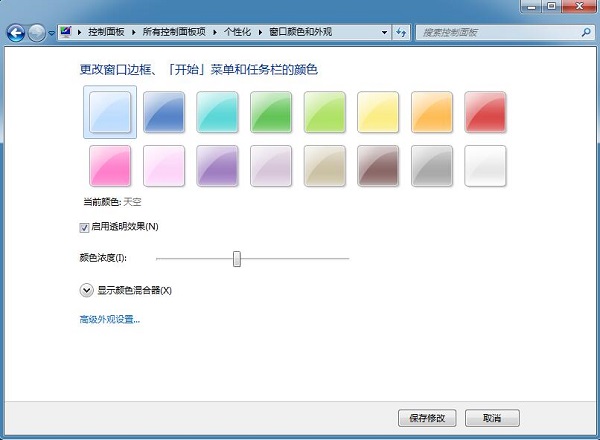The width and height of the screenshot is (600, 440).
Task: Open the address bar history dropdown arrow
Action: [385, 33]
